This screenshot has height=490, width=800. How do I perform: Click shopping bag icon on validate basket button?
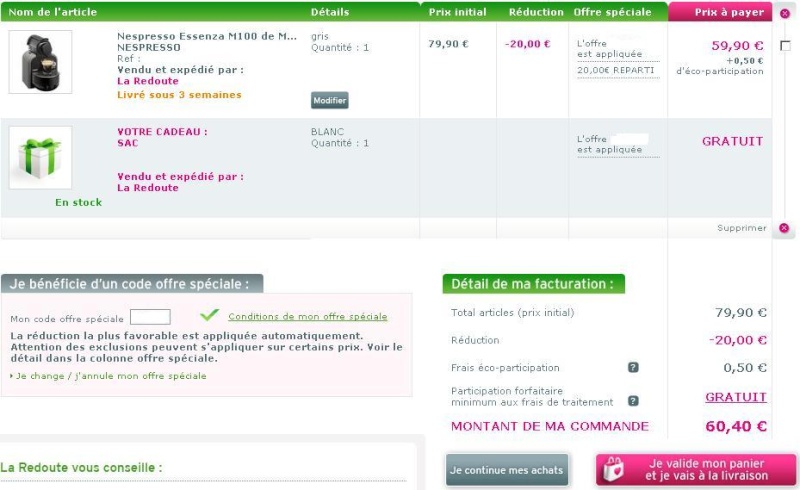pos(617,469)
